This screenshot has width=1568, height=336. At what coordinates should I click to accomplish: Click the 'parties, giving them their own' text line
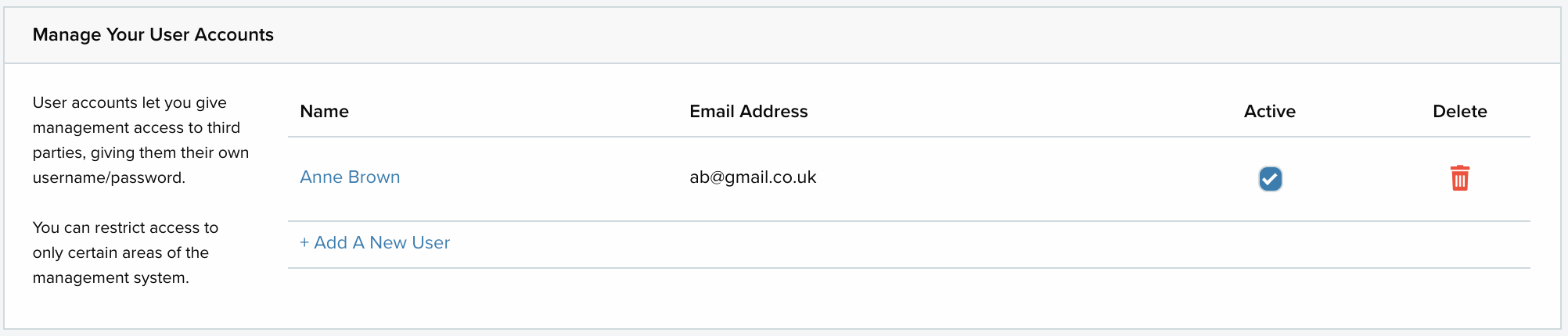coord(141,153)
